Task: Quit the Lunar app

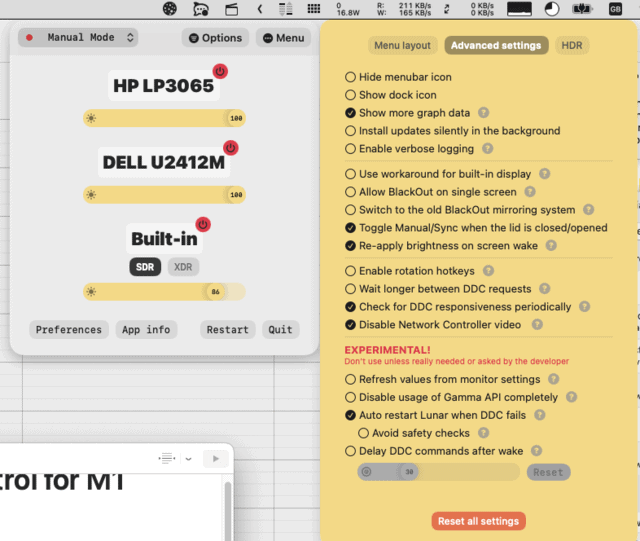Action: 280,329
